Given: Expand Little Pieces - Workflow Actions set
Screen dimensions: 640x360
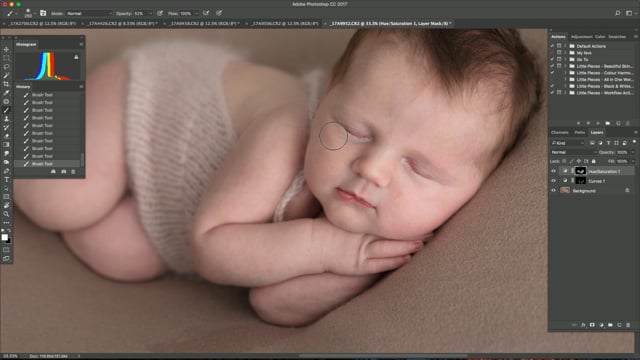Looking at the screenshot, I should (566, 93).
